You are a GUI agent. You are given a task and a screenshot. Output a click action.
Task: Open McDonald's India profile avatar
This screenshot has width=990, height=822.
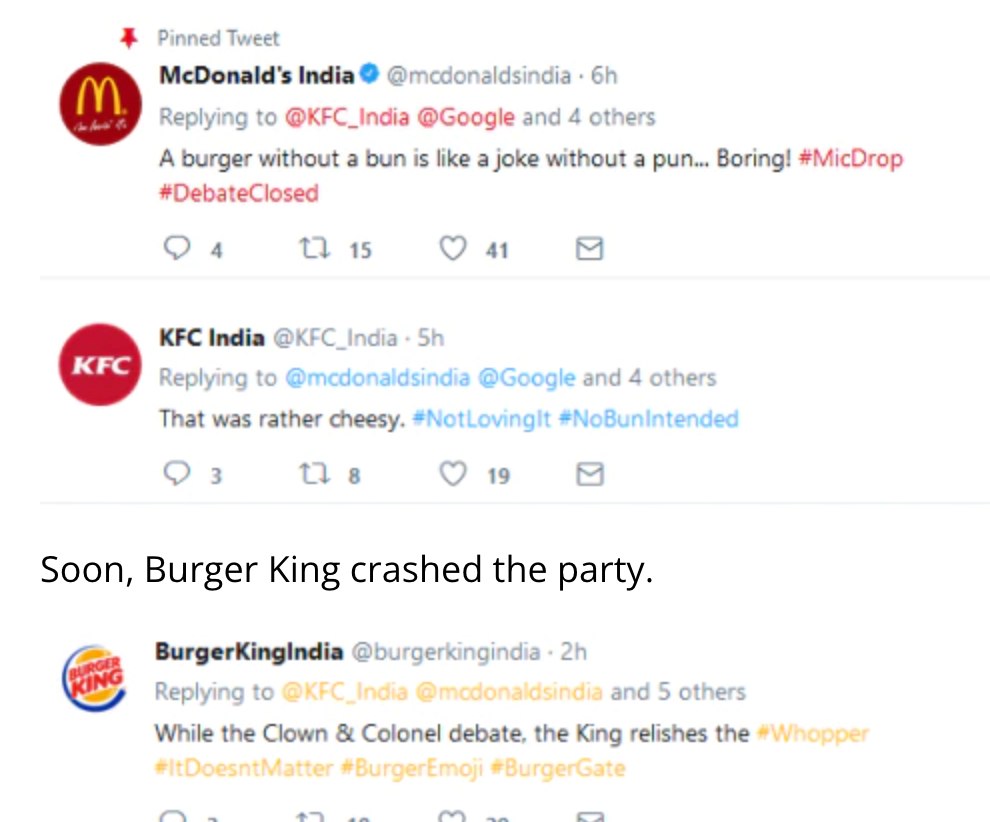(x=99, y=102)
